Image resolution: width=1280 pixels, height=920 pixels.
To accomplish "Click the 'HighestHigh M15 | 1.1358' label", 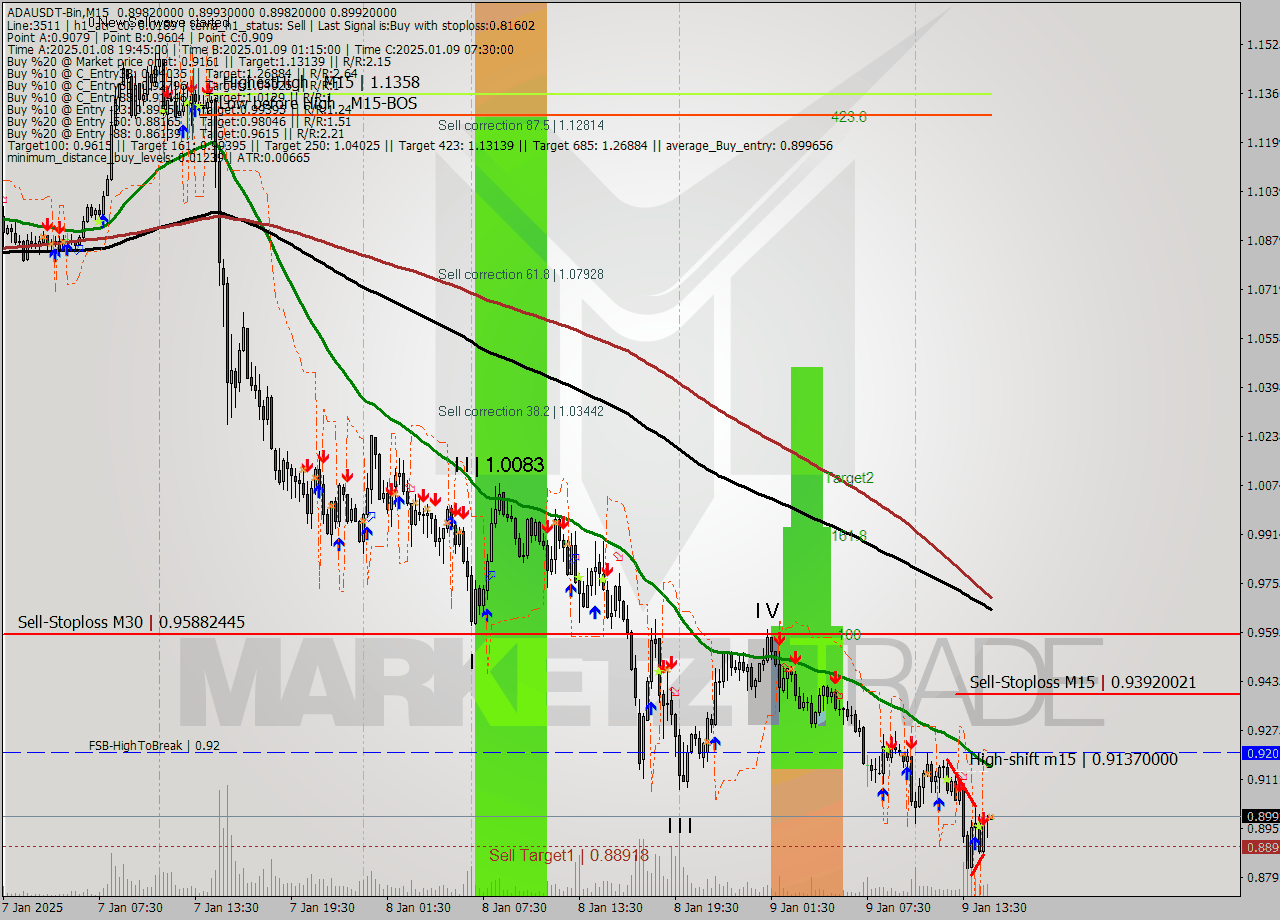I will [320, 82].
